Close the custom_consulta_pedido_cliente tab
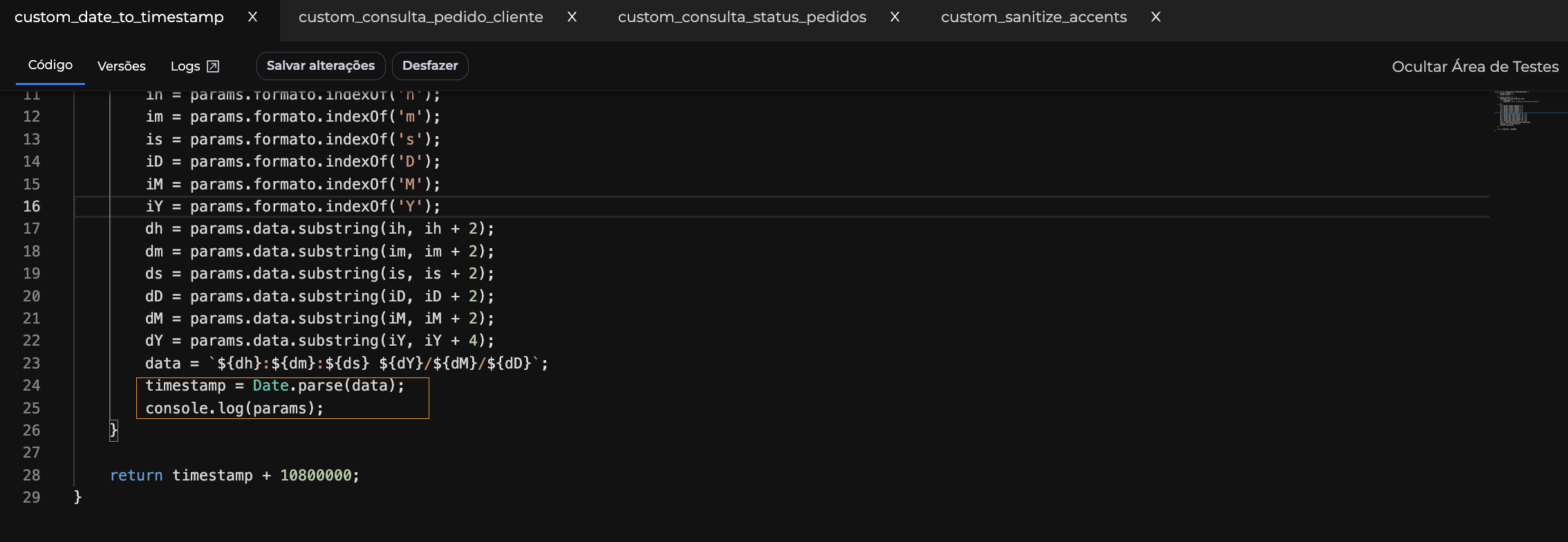 572,17
